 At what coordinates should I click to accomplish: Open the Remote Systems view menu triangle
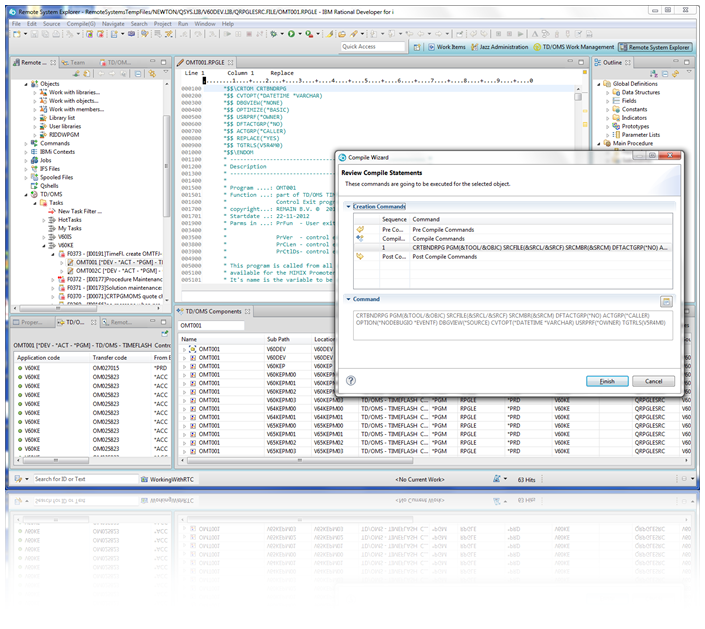click(165, 72)
